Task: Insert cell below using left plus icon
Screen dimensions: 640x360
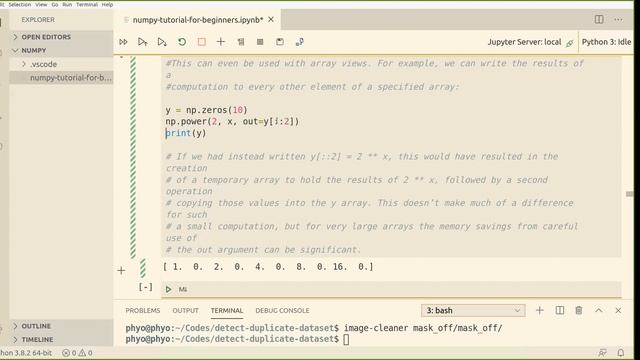Action: 121,270
